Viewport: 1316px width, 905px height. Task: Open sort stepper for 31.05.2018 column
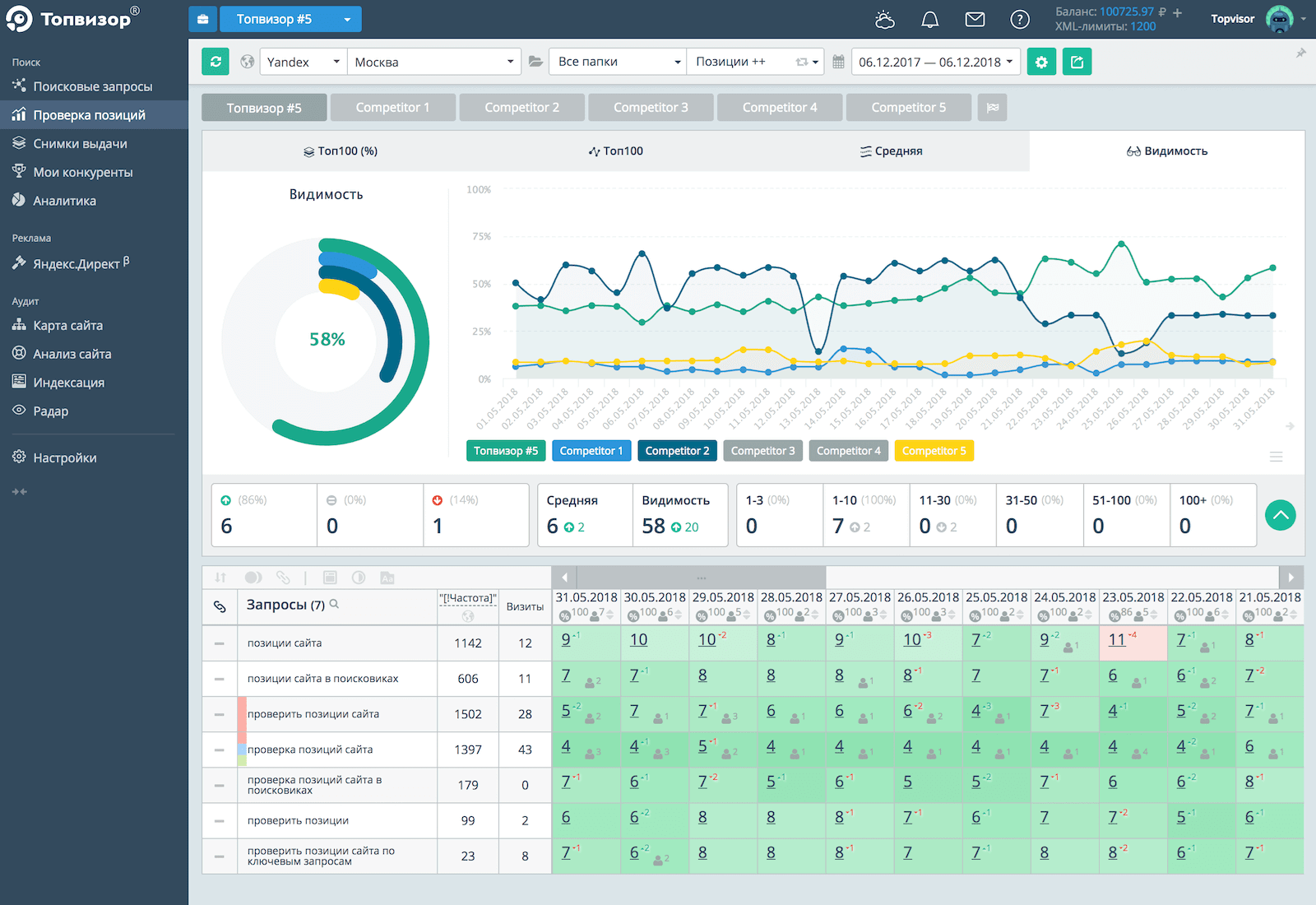(611, 614)
